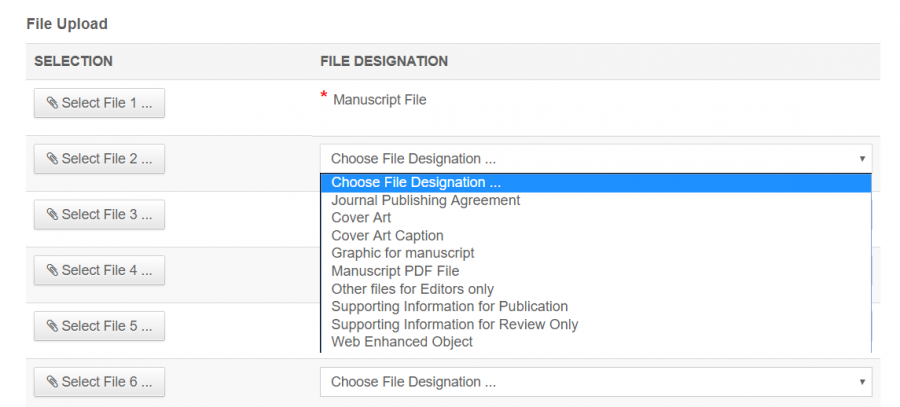Click the Select File 1 button
Image resolution: width=900 pixels, height=407 pixels.
click(x=99, y=103)
